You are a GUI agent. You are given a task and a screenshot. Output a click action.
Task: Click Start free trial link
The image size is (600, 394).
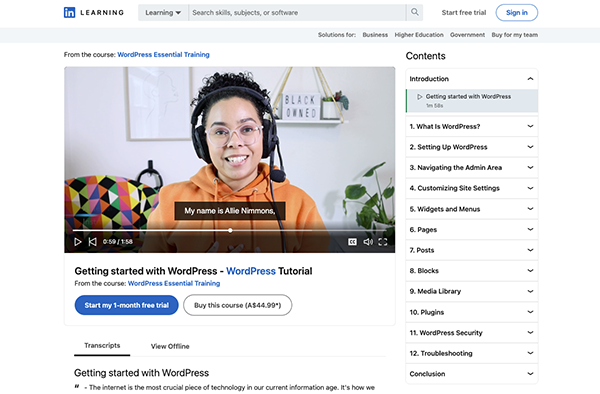(464, 13)
